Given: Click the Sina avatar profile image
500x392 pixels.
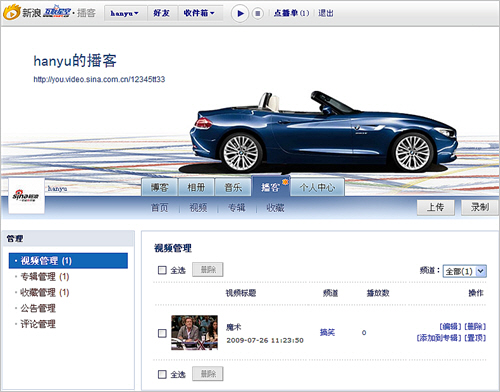Looking at the screenshot, I should coord(26,196).
